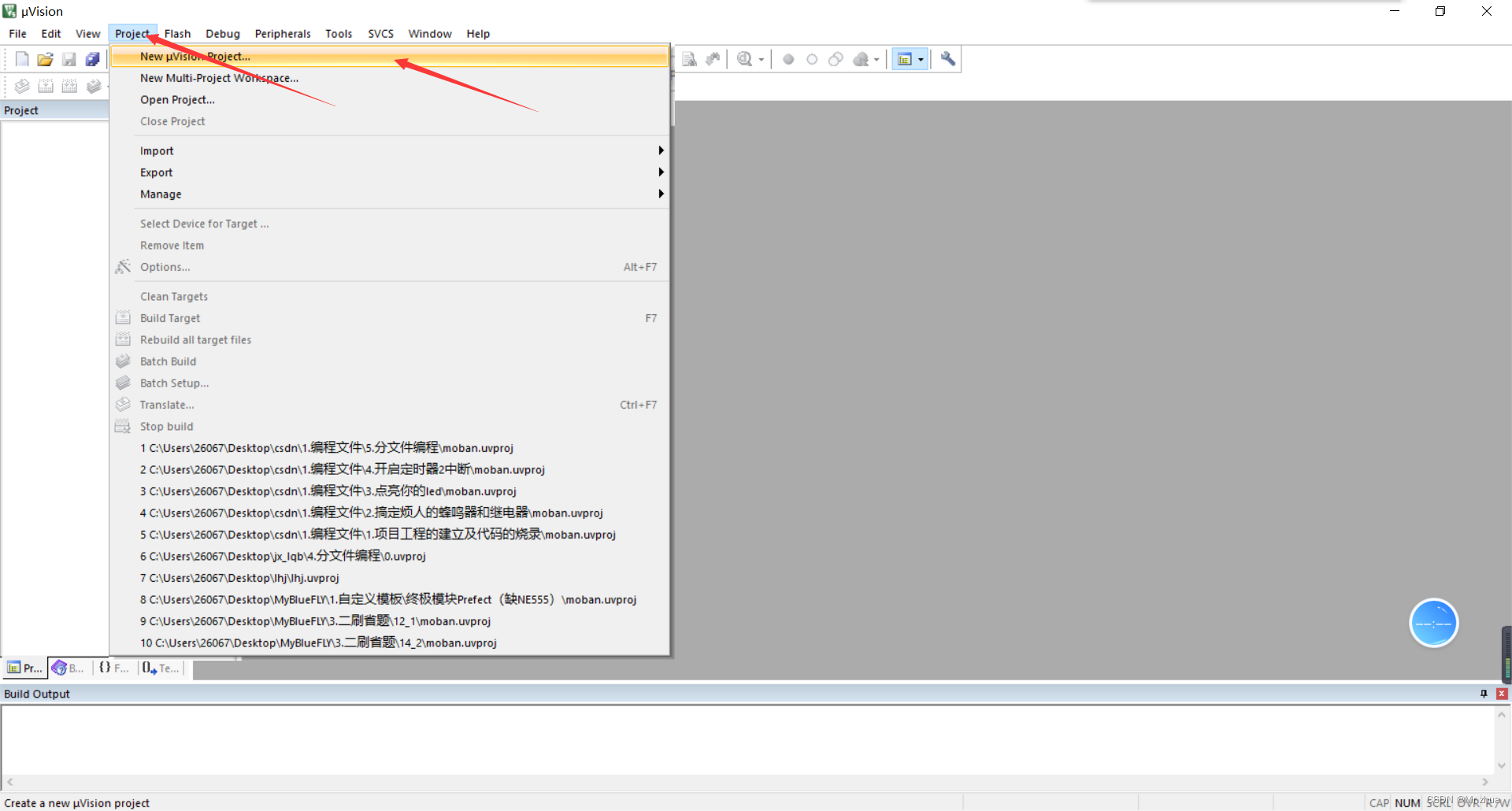
Task: Click Stop build menu entry
Action: (391, 427)
